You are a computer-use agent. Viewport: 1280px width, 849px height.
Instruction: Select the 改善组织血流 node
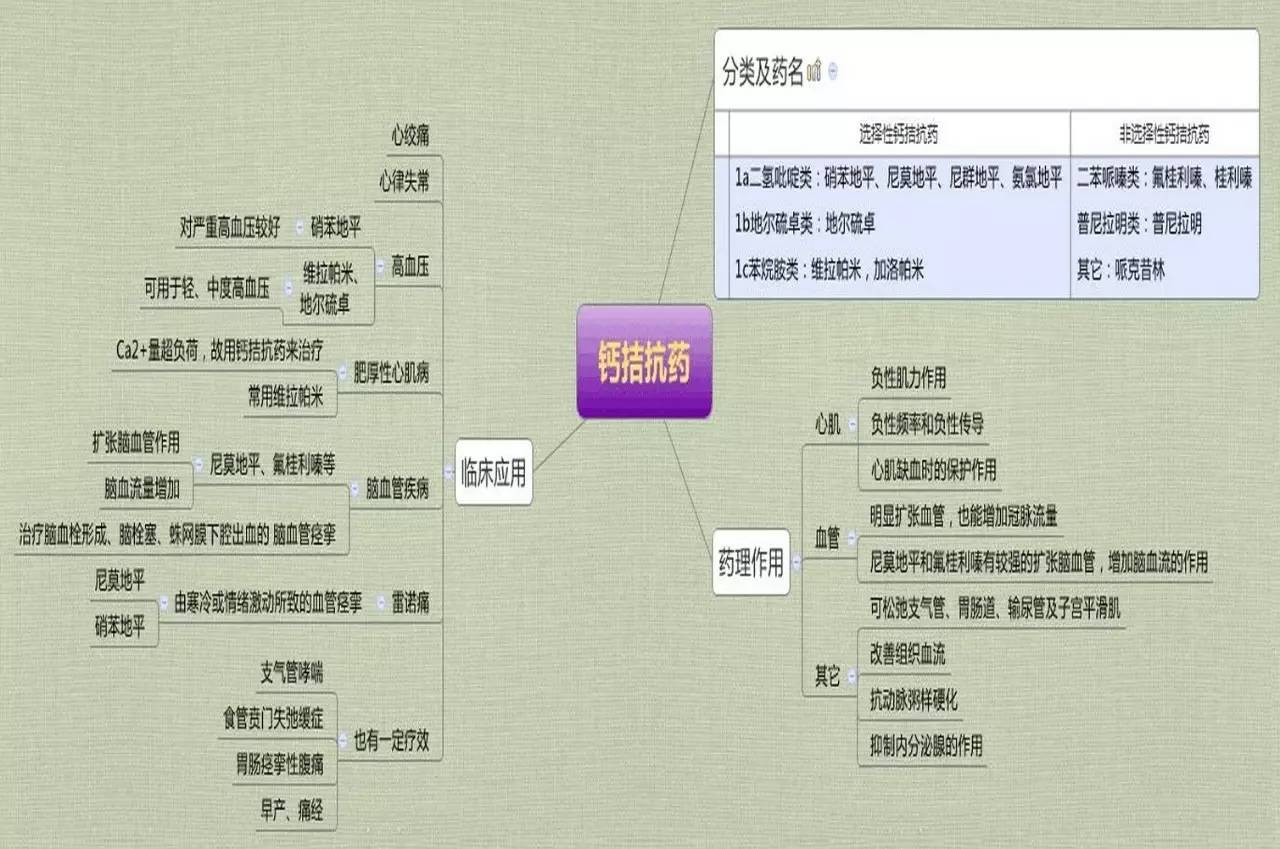908,655
